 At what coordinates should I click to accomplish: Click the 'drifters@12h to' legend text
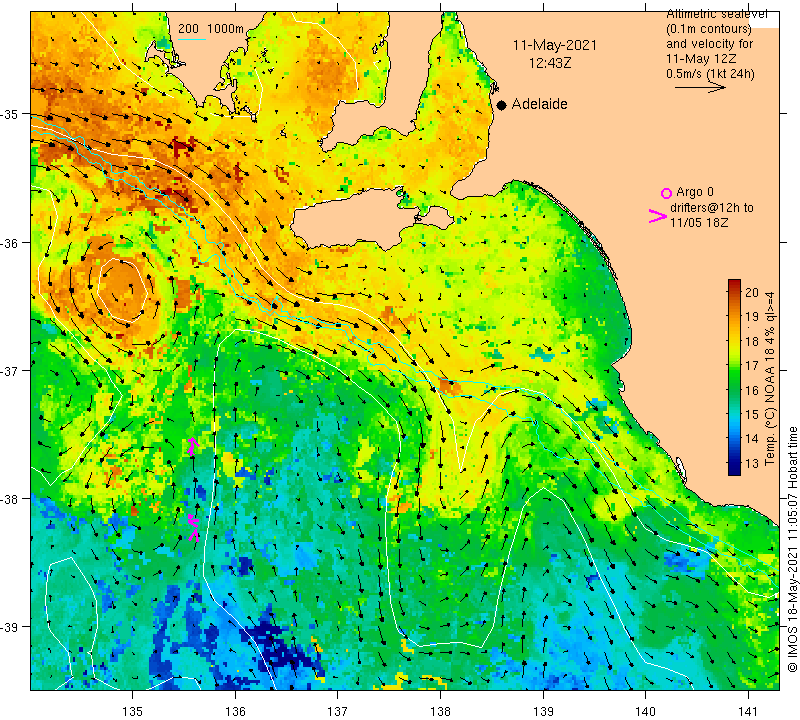coord(711,208)
